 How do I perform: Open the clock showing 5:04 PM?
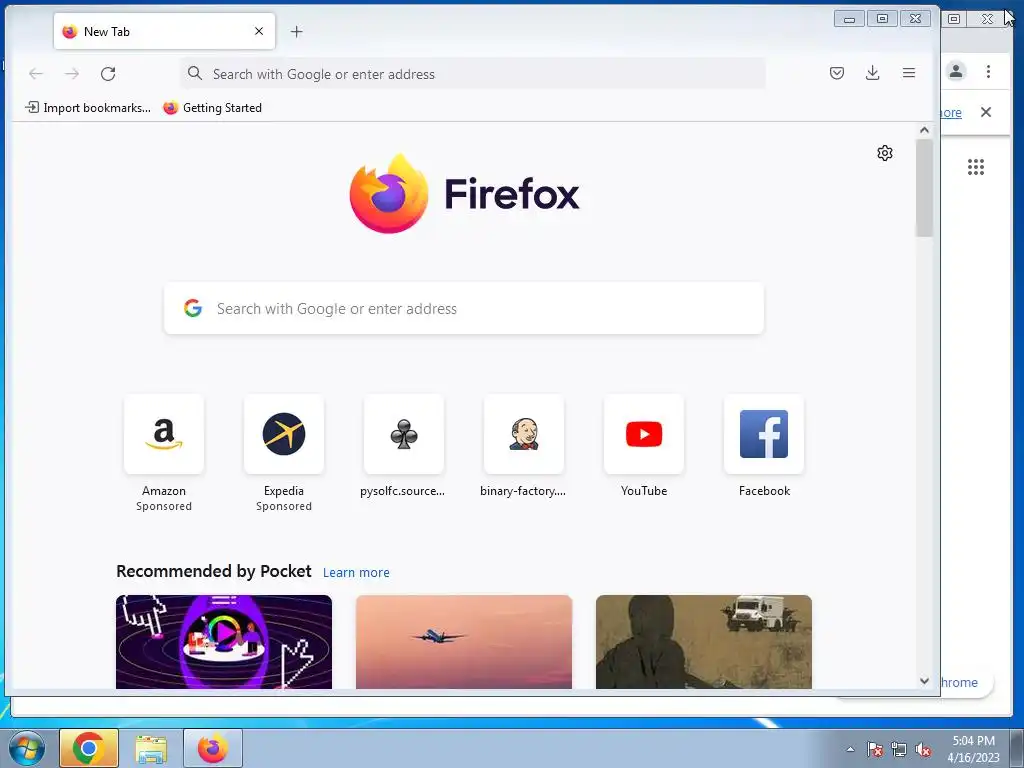click(x=973, y=749)
